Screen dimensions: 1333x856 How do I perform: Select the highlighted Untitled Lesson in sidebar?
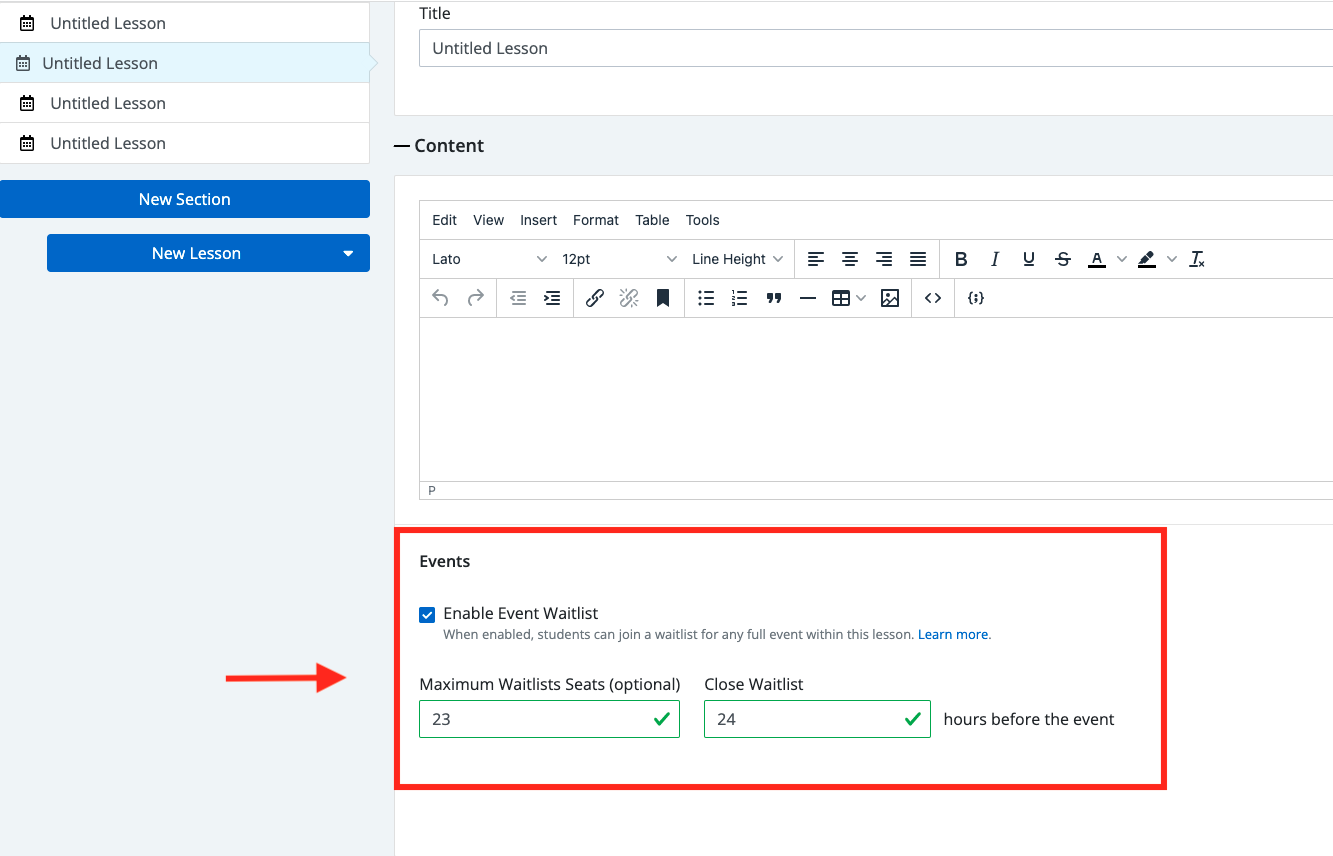coord(185,63)
